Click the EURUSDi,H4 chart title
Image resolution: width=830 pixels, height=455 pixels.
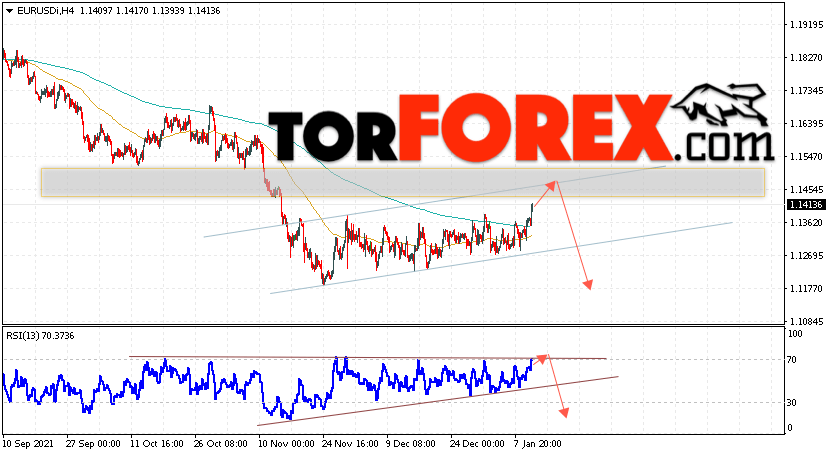46,11
